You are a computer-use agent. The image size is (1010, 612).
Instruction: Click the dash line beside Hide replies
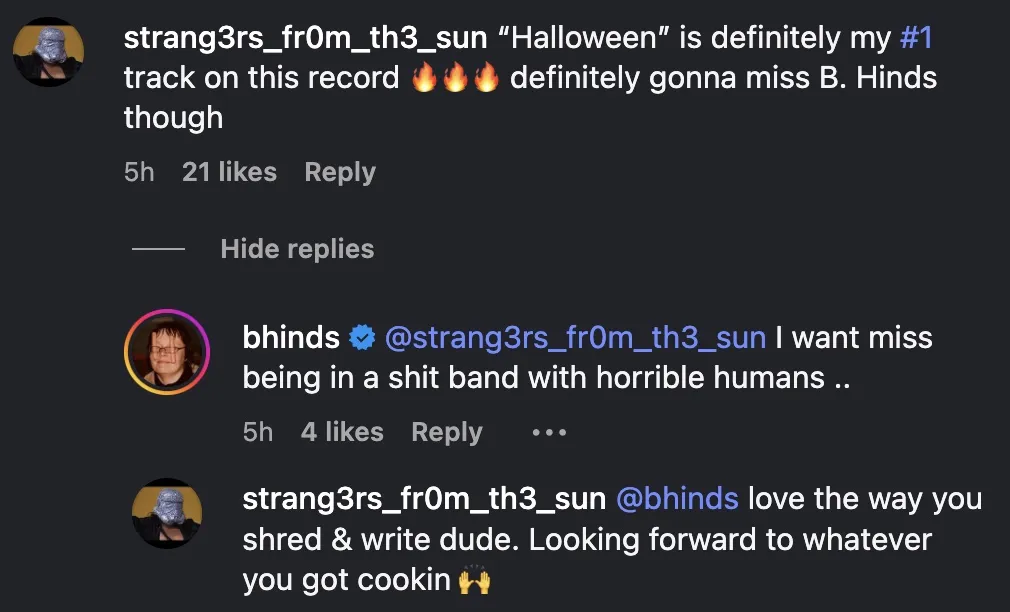click(158, 249)
